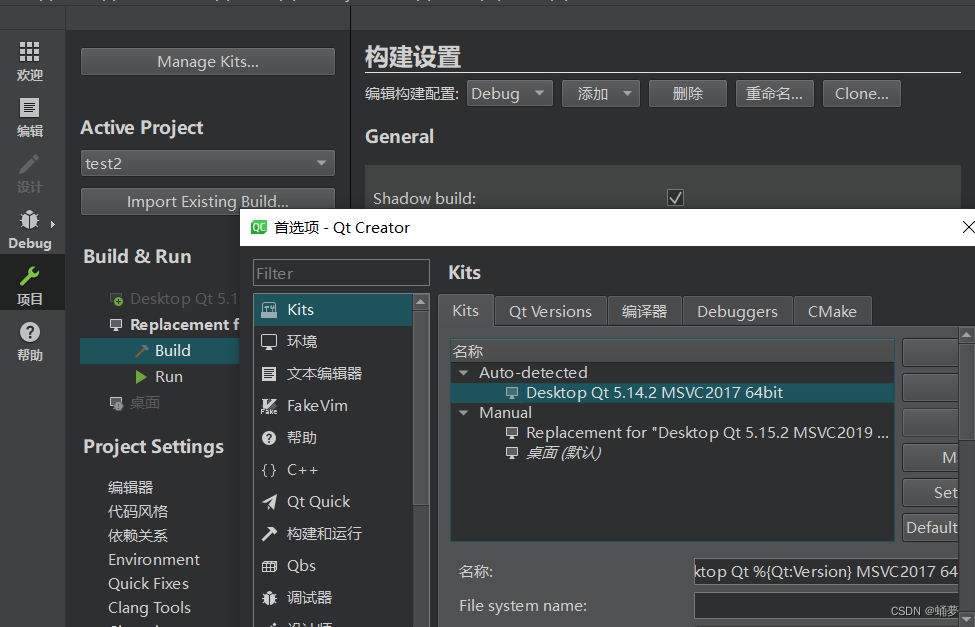Screen dimensions: 975x627
Task: Select Build under Replacement kit
Action: coord(160,351)
